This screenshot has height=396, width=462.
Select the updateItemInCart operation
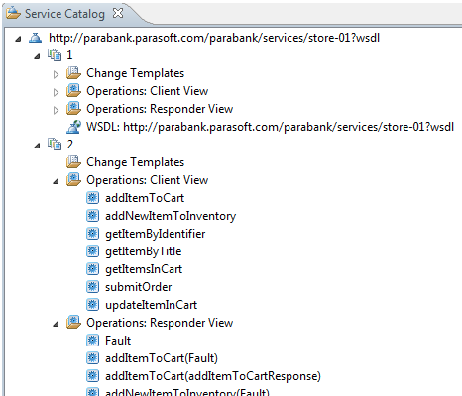point(151,305)
